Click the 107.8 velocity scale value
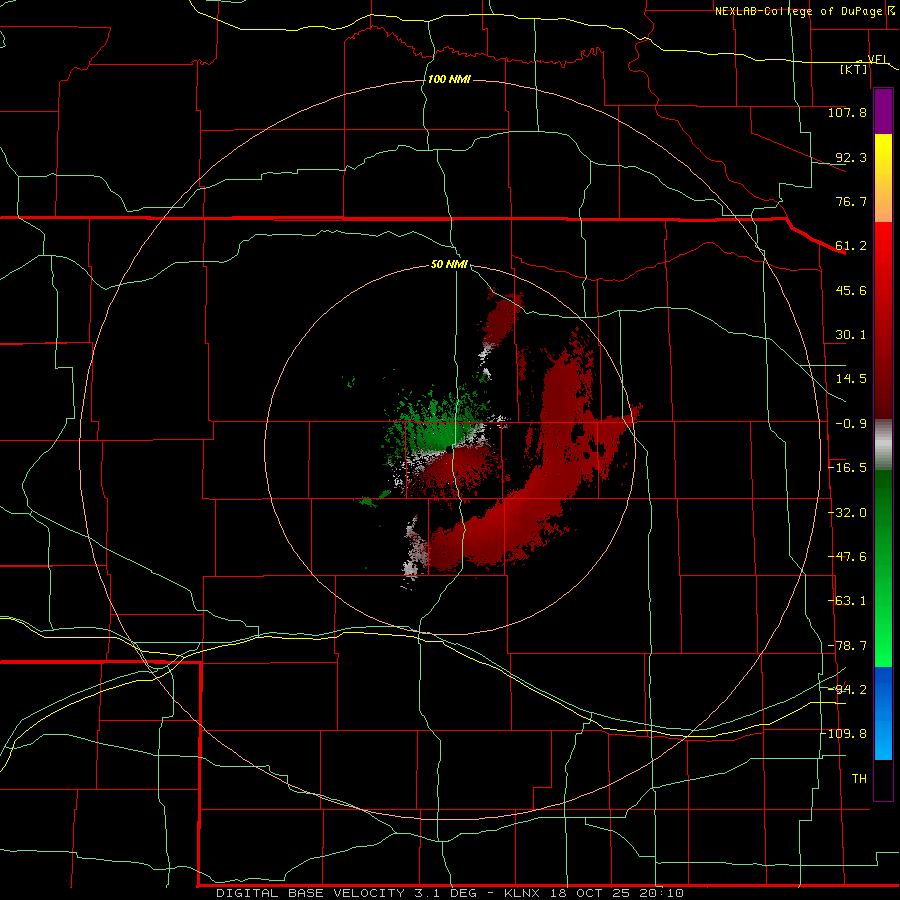 pos(847,112)
